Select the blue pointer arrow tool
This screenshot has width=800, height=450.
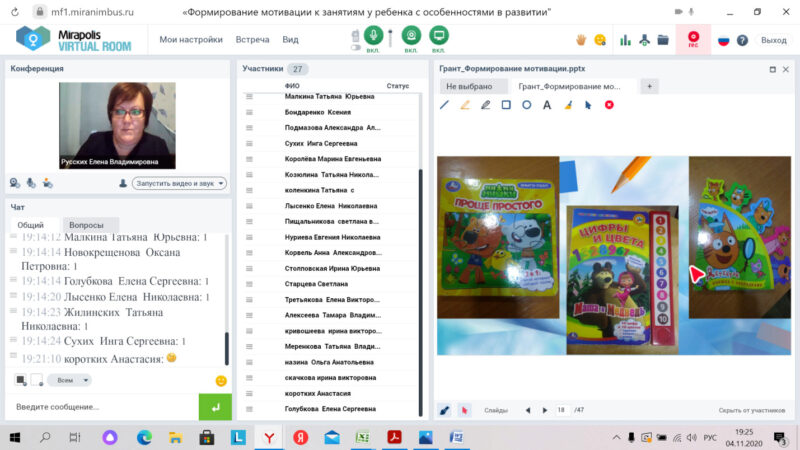[x=588, y=105]
